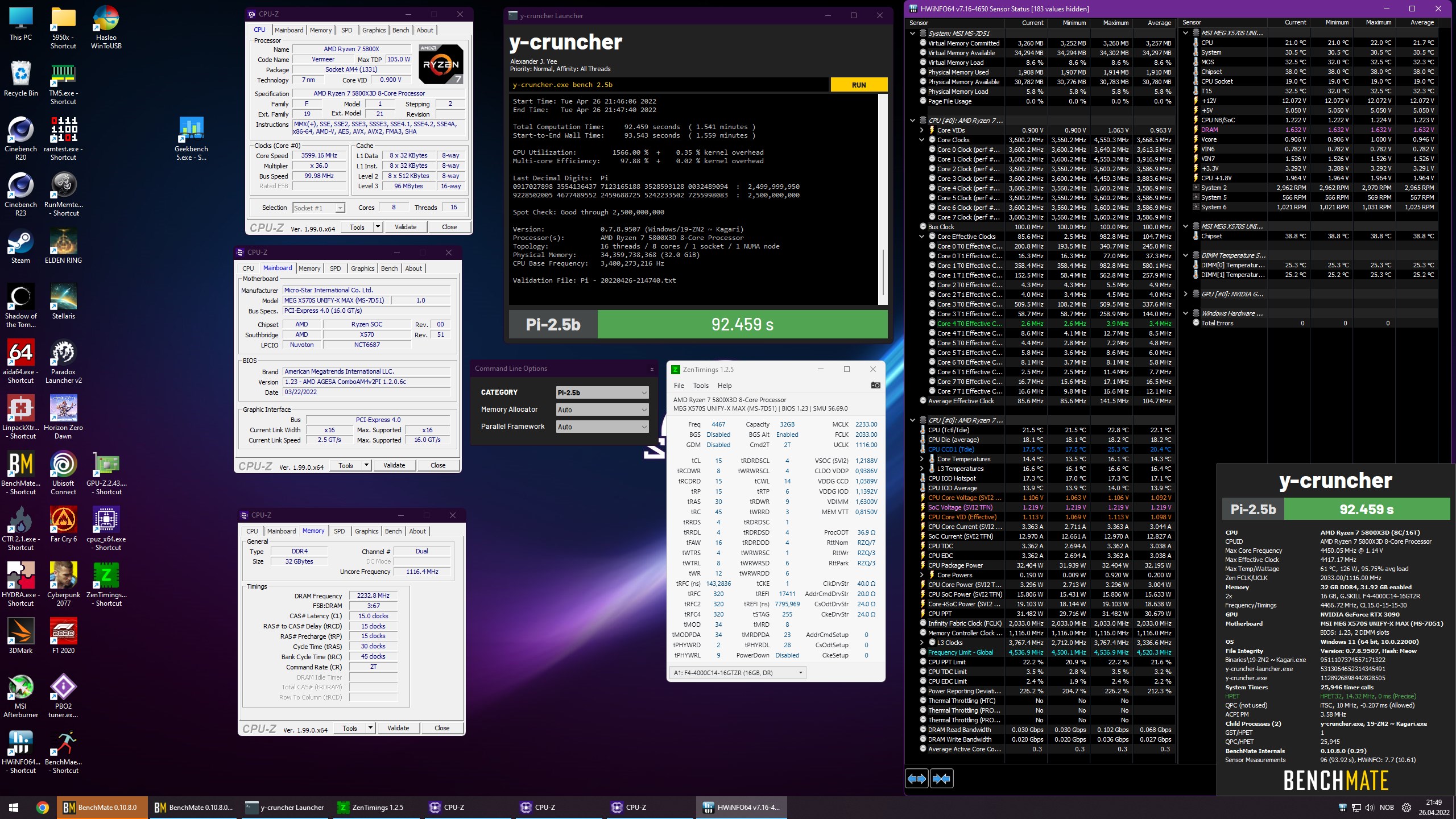Screen dimensions: 1456x819
Task: Click HWiNFO shrink columns arrow button
Action: tap(942, 779)
